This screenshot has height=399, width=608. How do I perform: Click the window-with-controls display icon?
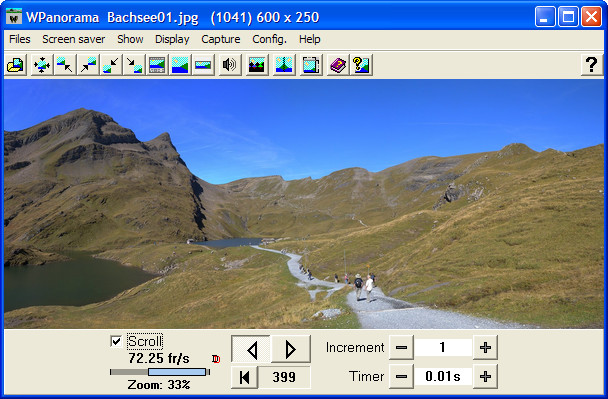coord(157,65)
